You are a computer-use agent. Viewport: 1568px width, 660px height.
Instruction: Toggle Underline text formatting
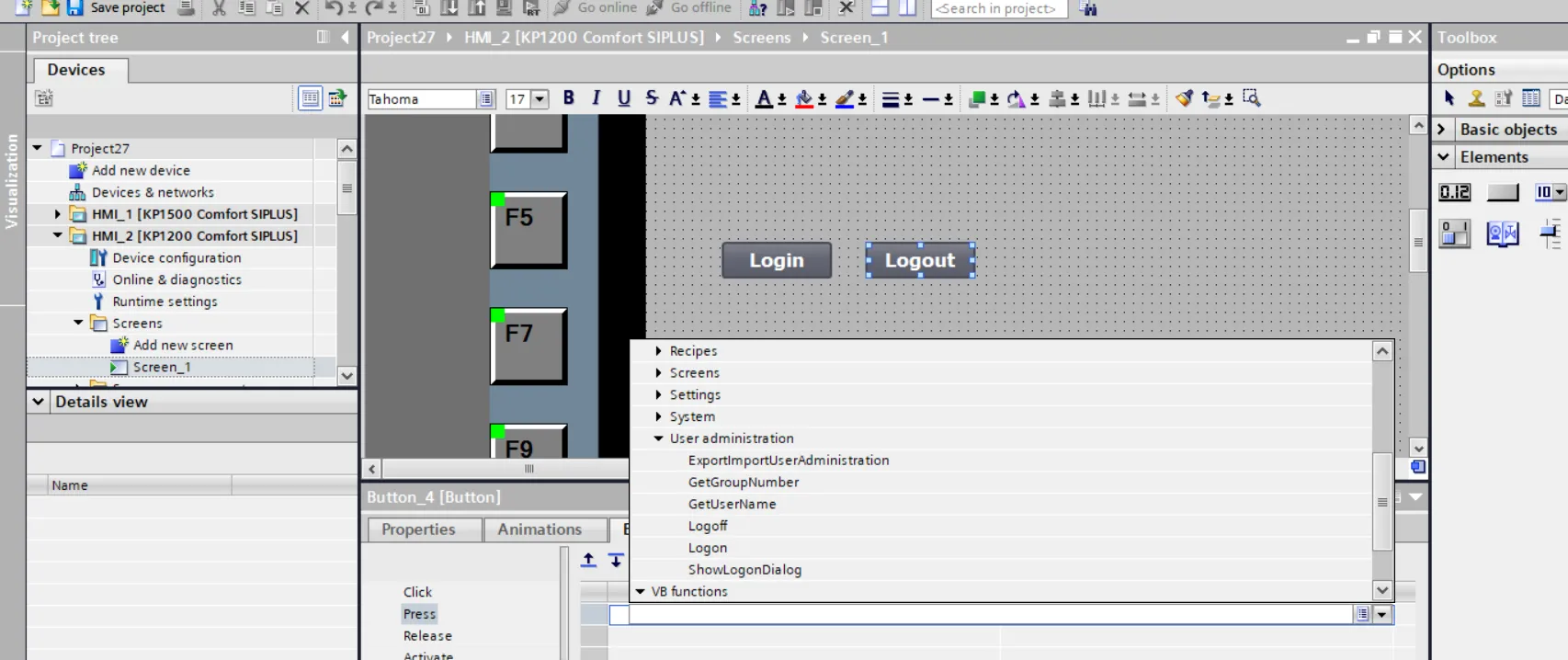624,98
